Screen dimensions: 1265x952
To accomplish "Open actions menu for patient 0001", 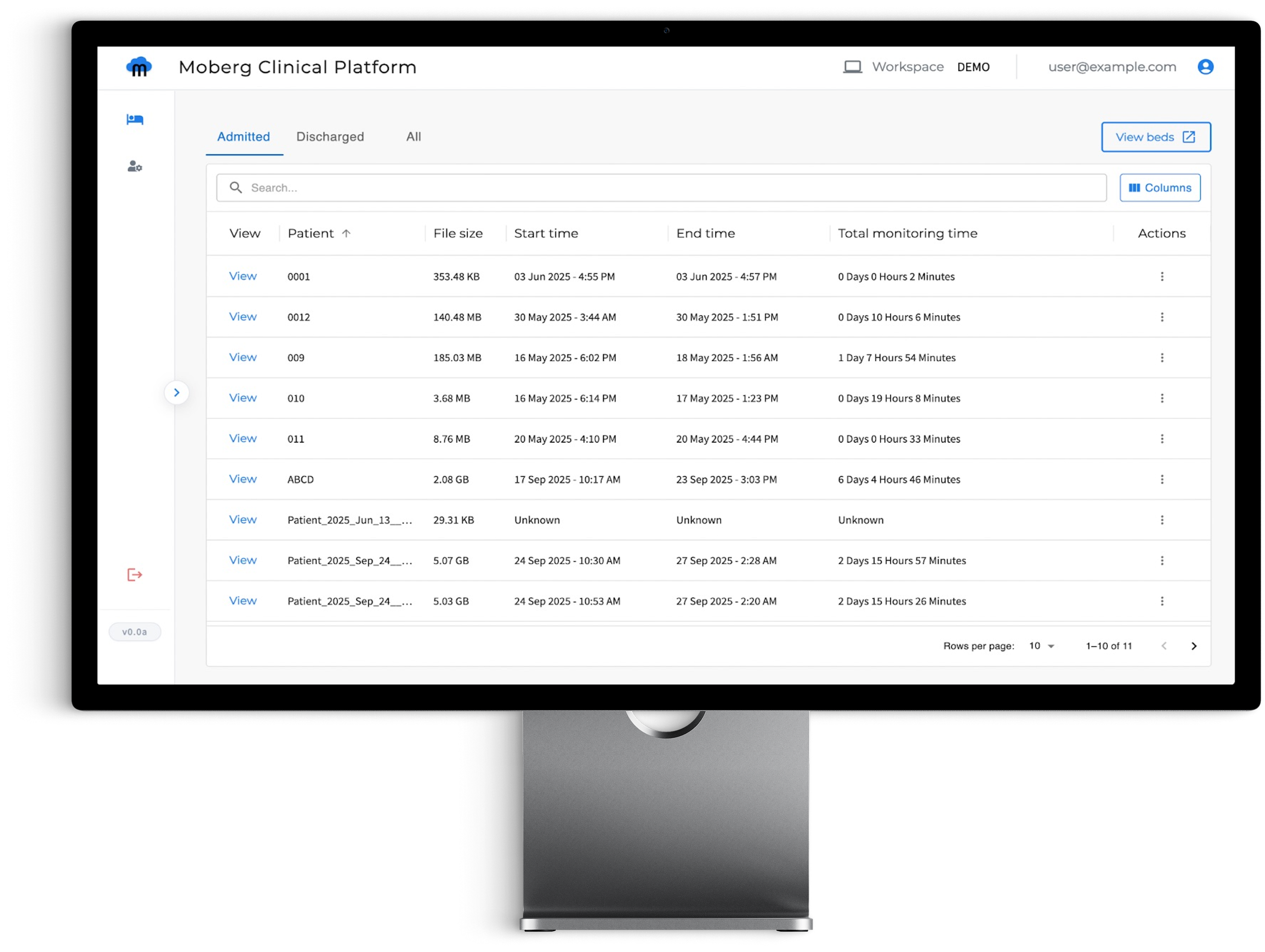I will (x=1161, y=277).
